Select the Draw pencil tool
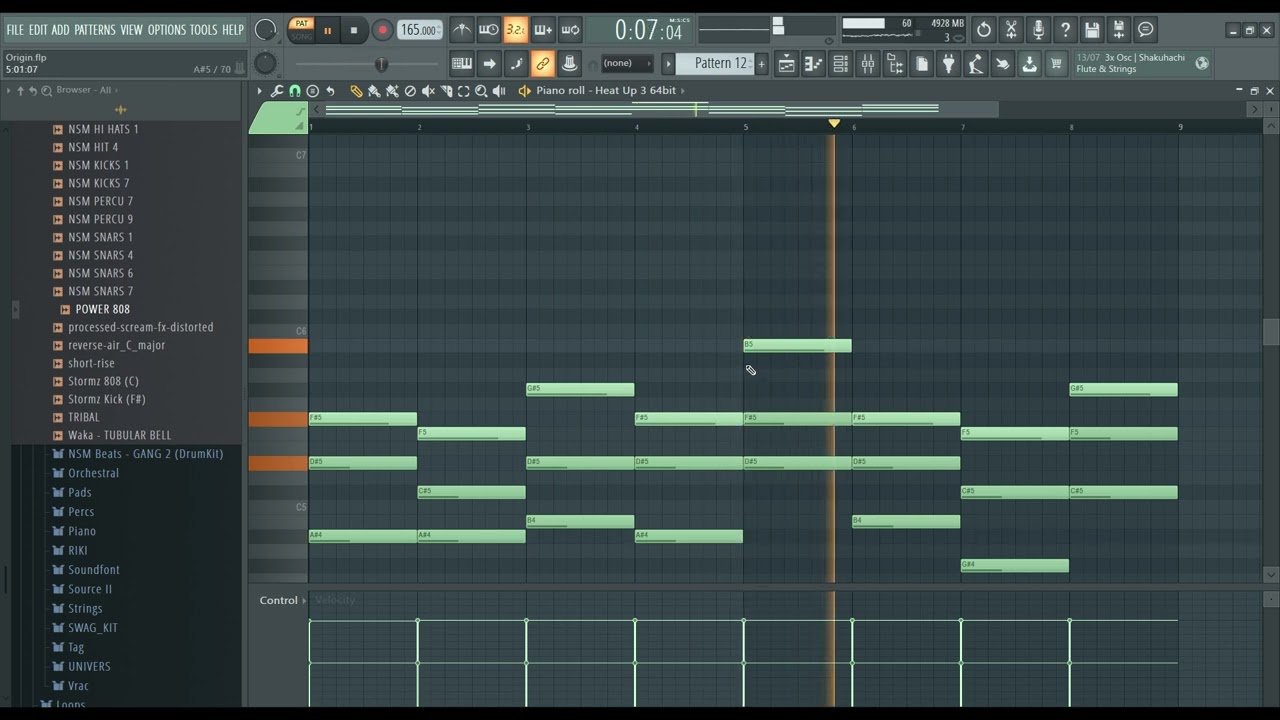Image resolution: width=1280 pixels, height=720 pixels. [x=356, y=91]
